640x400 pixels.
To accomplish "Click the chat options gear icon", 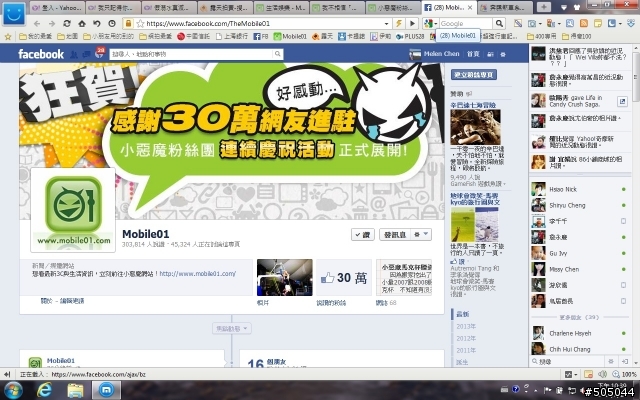I will (x=611, y=361).
